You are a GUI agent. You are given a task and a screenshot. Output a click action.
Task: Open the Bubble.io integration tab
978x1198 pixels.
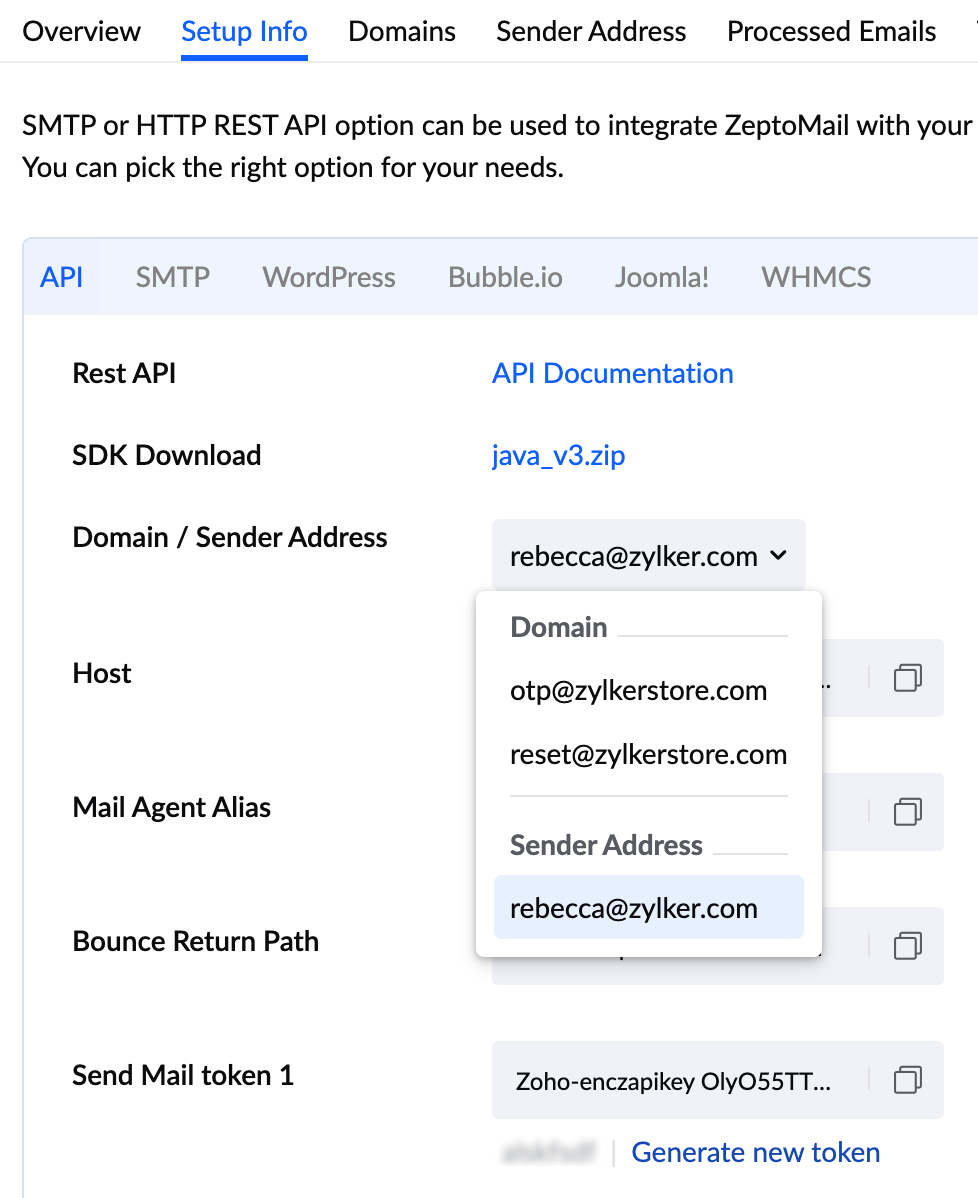(x=505, y=277)
